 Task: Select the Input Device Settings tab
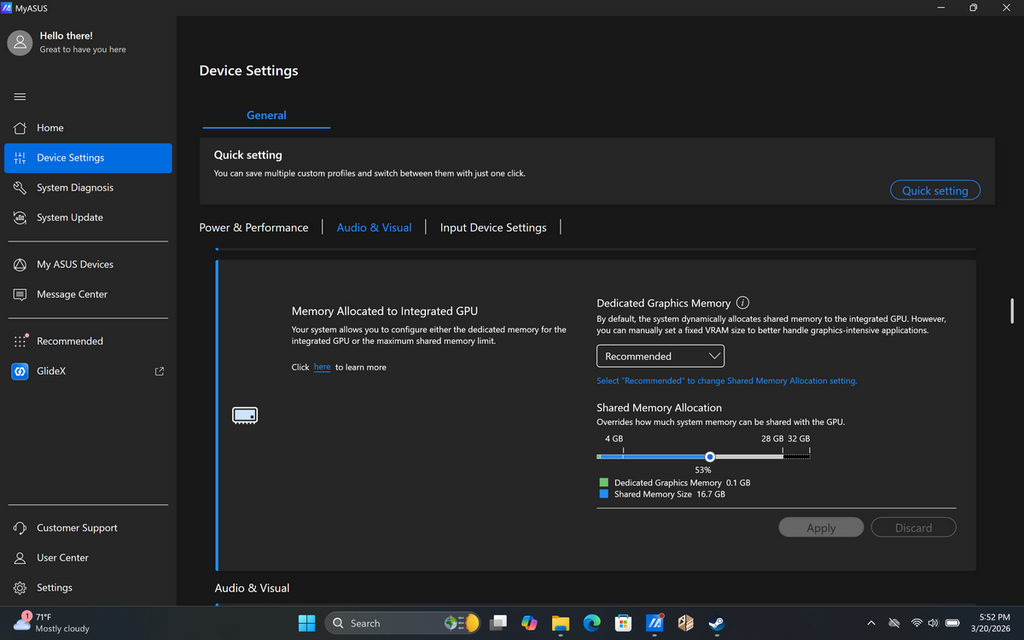(493, 228)
